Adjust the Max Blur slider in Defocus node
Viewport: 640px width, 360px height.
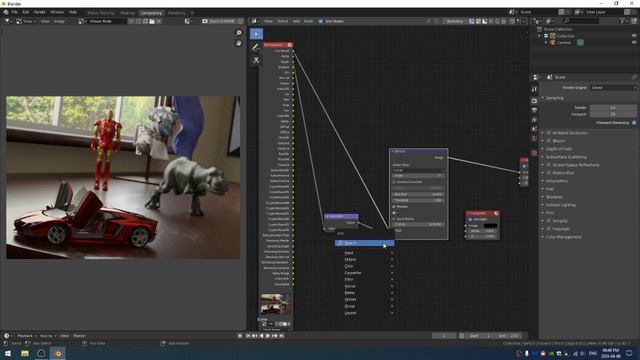418,194
